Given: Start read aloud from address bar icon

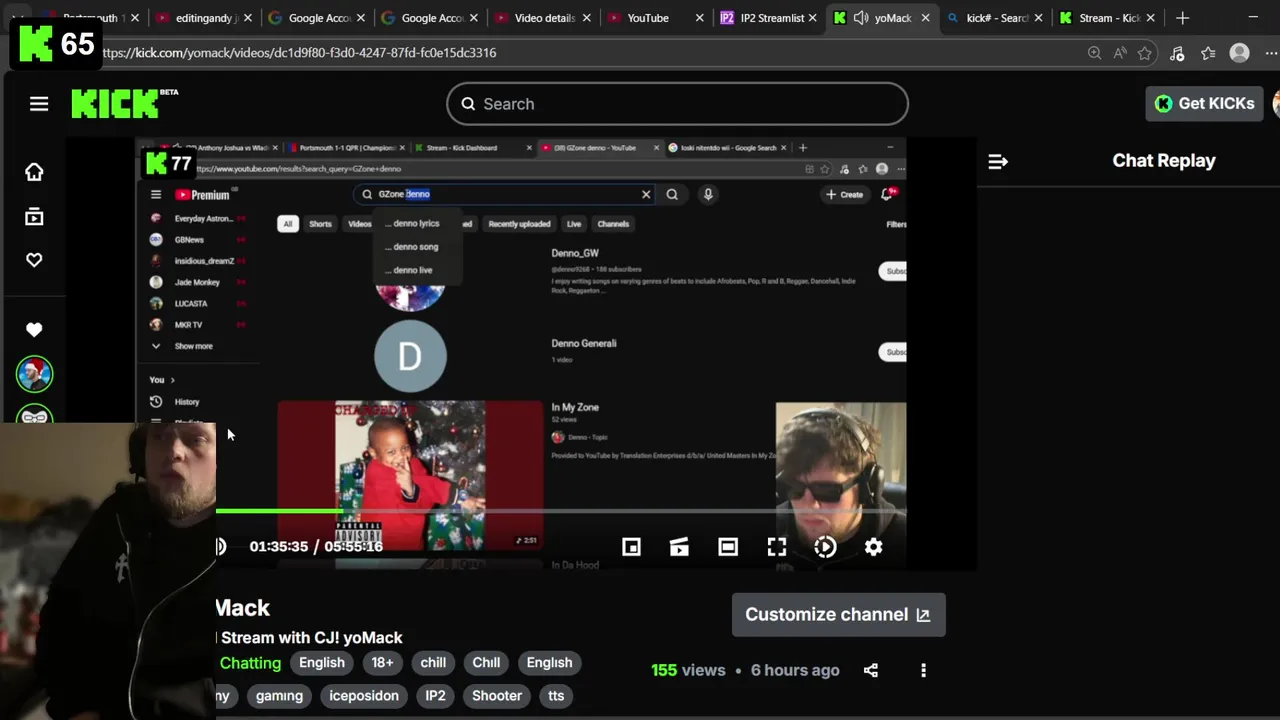Looking at the screenshot, I should pos(1120,53).
